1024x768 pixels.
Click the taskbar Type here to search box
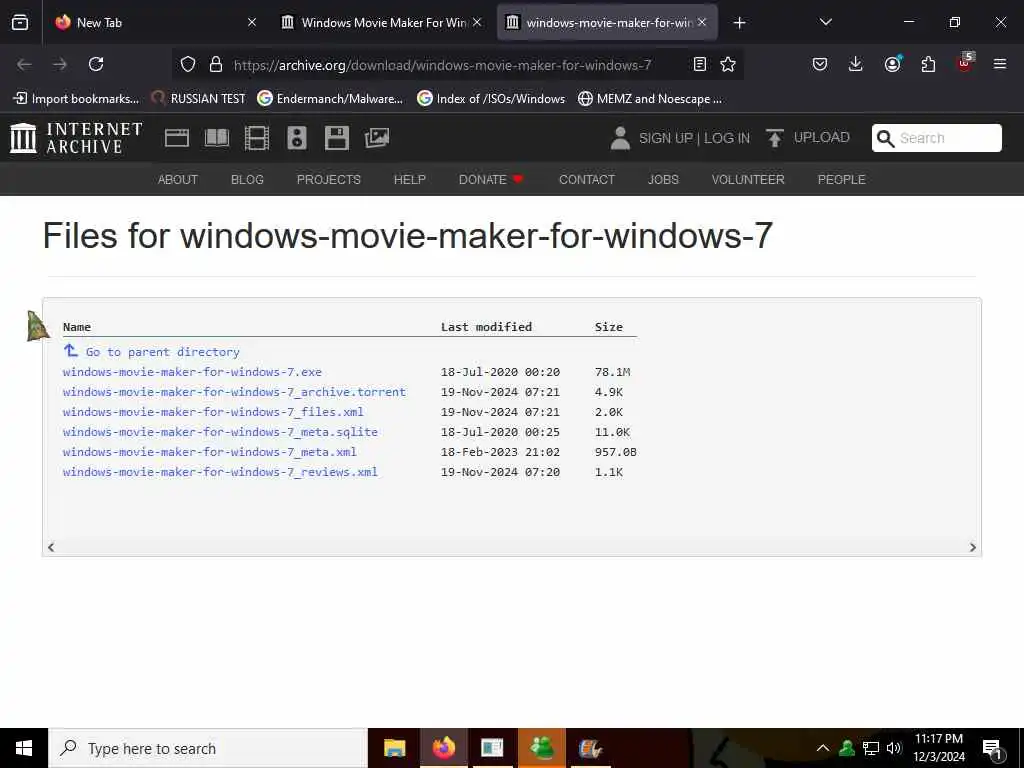click(208, 748)
